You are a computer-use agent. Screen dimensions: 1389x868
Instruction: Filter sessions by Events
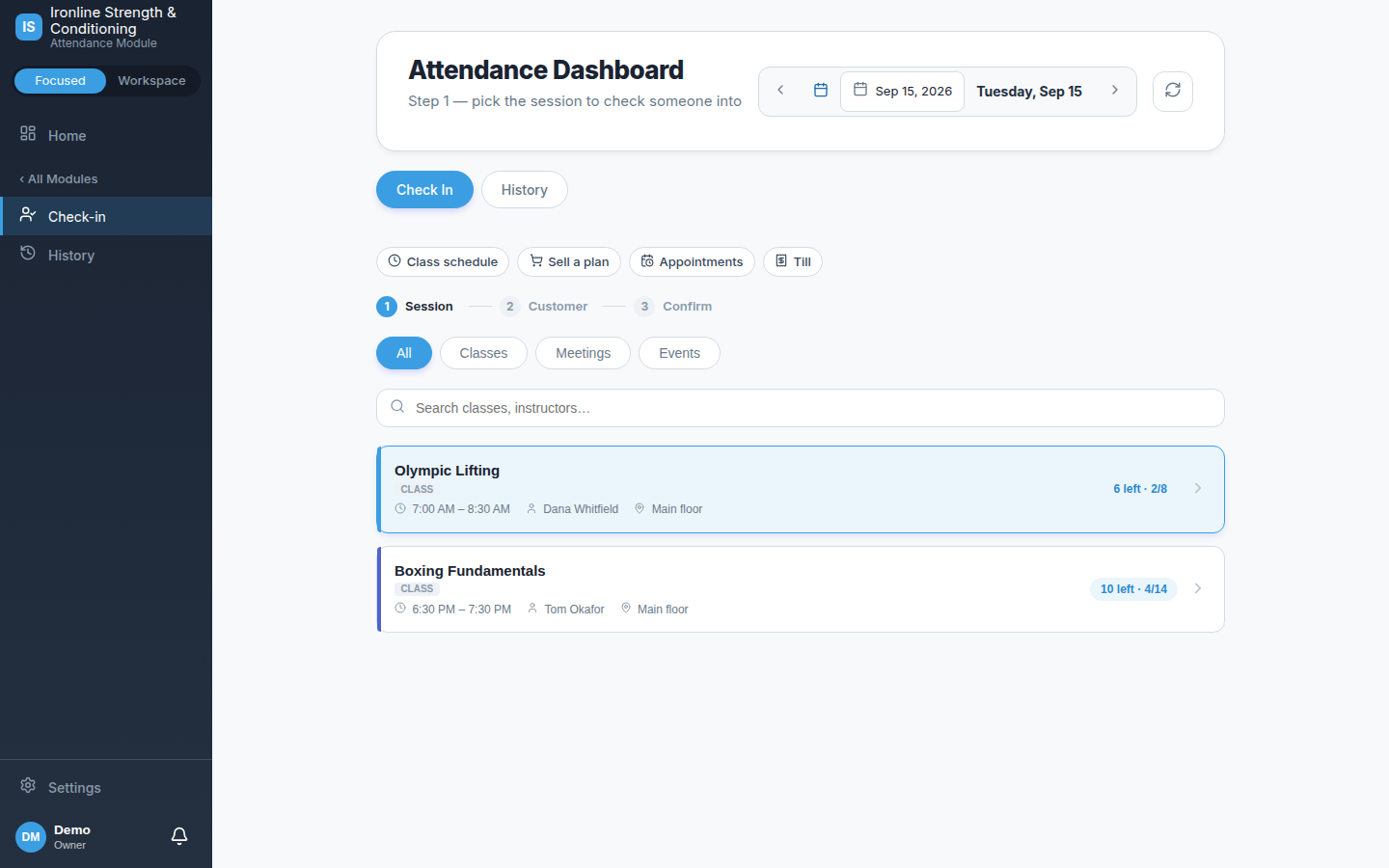pyautogui.click(x=679, y=353)
